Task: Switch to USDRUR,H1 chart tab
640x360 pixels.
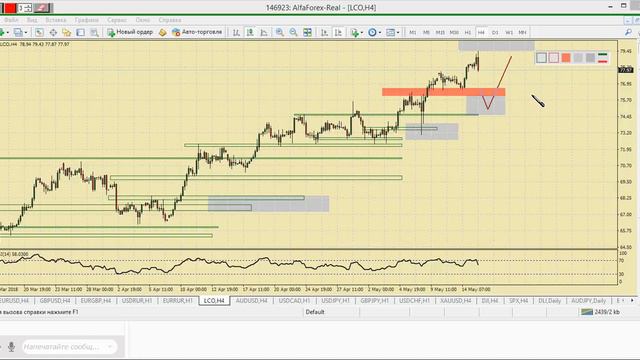Action: 137,301
